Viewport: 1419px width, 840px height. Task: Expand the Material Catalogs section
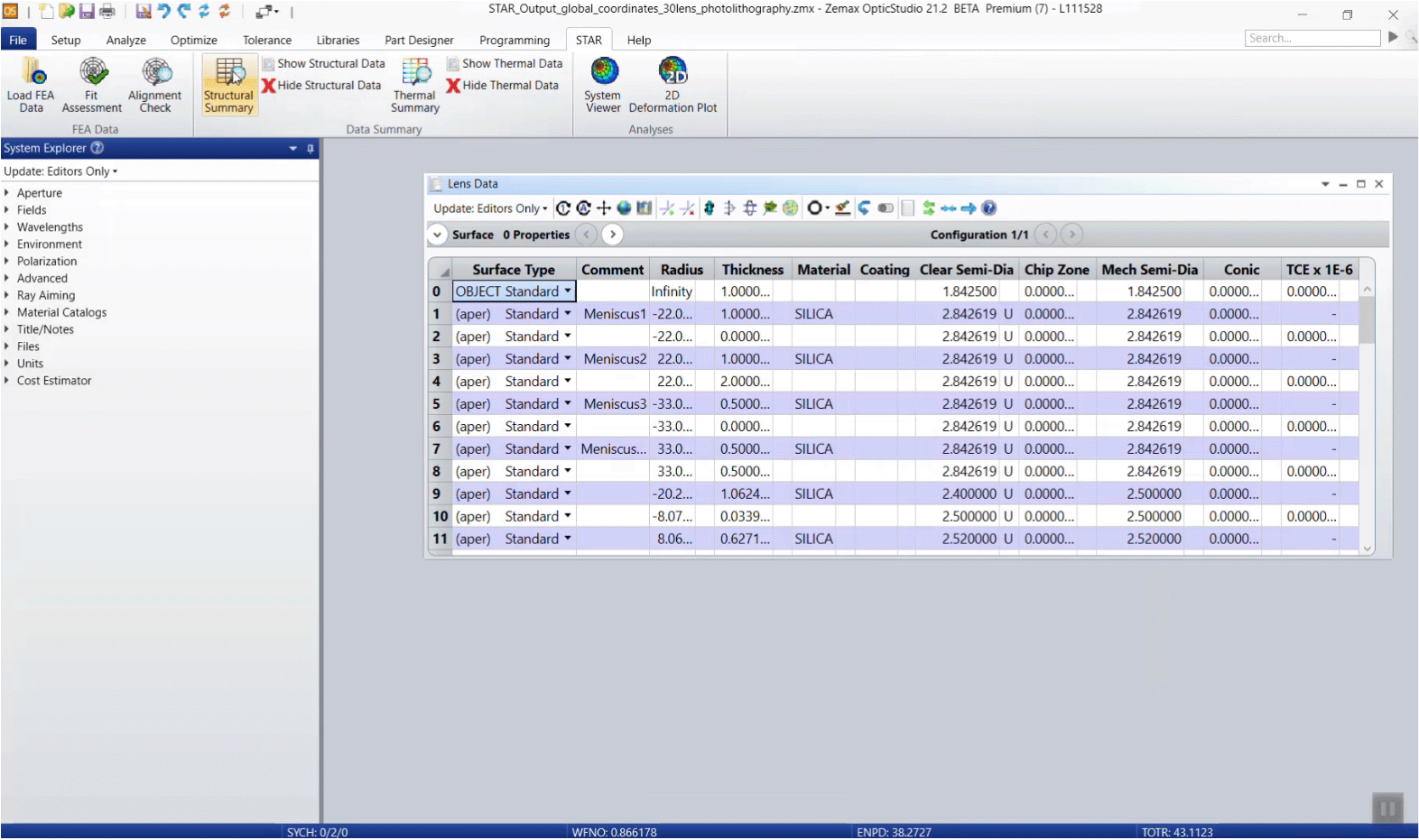[6, 312]
